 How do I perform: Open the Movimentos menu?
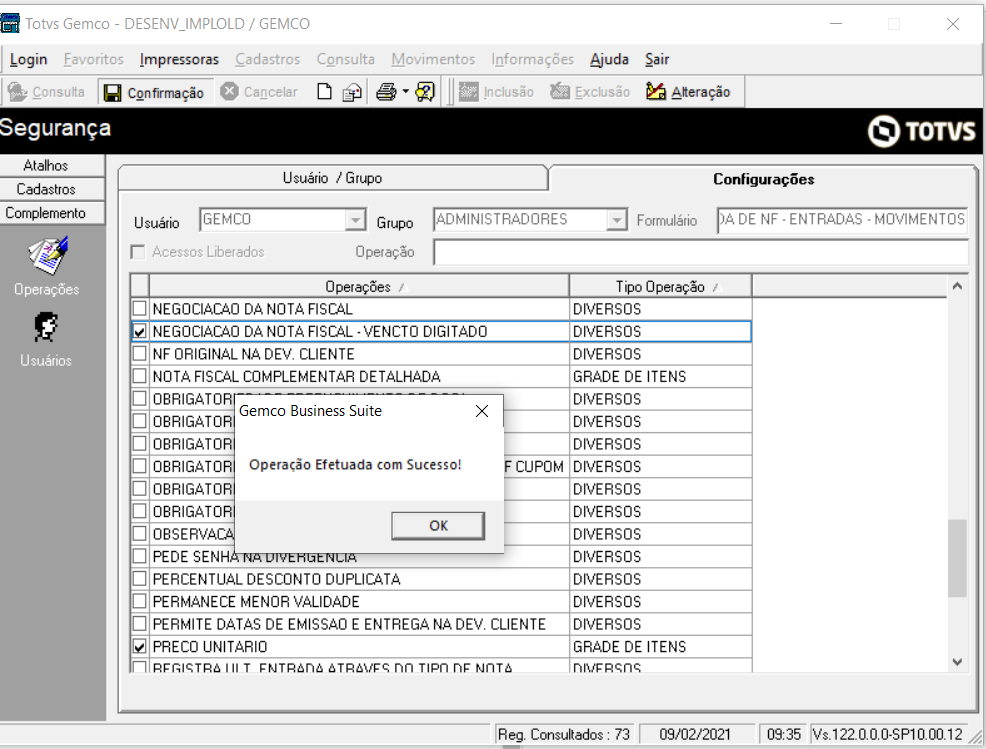(x=433, y=59)
